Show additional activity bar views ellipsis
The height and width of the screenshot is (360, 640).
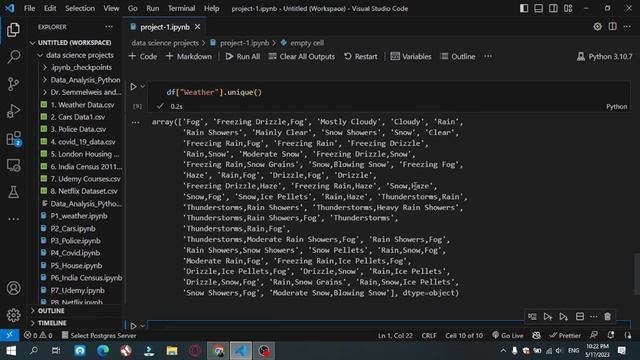[13, 219]
